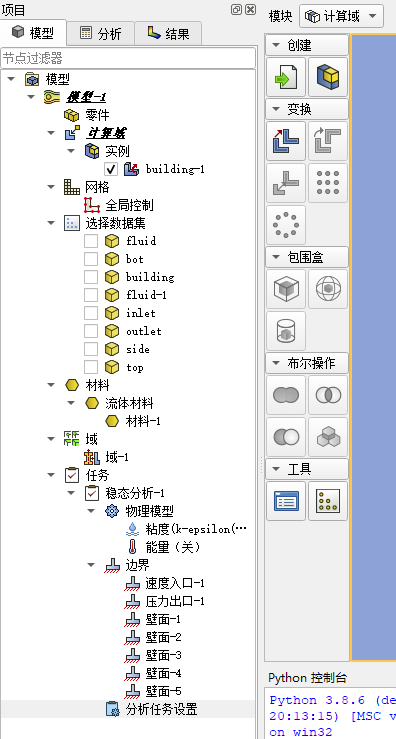
Task: Check the side dataset checkbox
Action: 91,349
